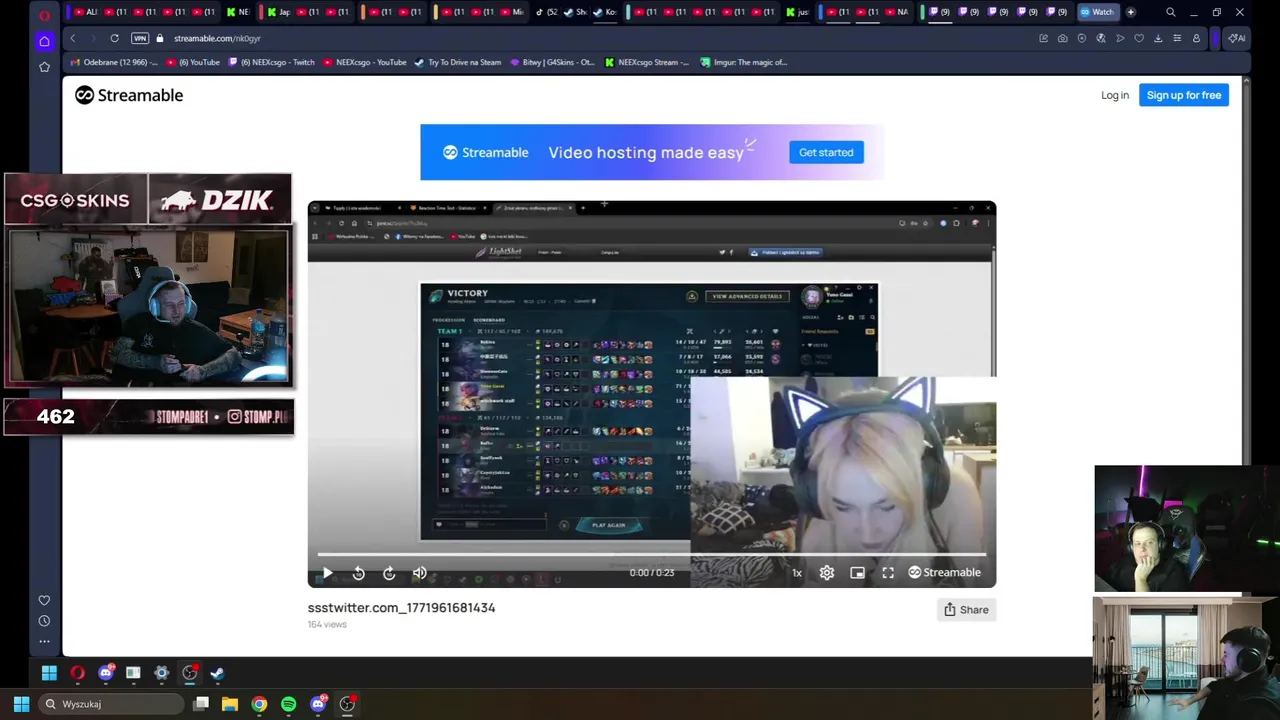Take a snapshot with camera icon
The width and height of the screenshot is (1280, 720).
[x=1062, y=38]
